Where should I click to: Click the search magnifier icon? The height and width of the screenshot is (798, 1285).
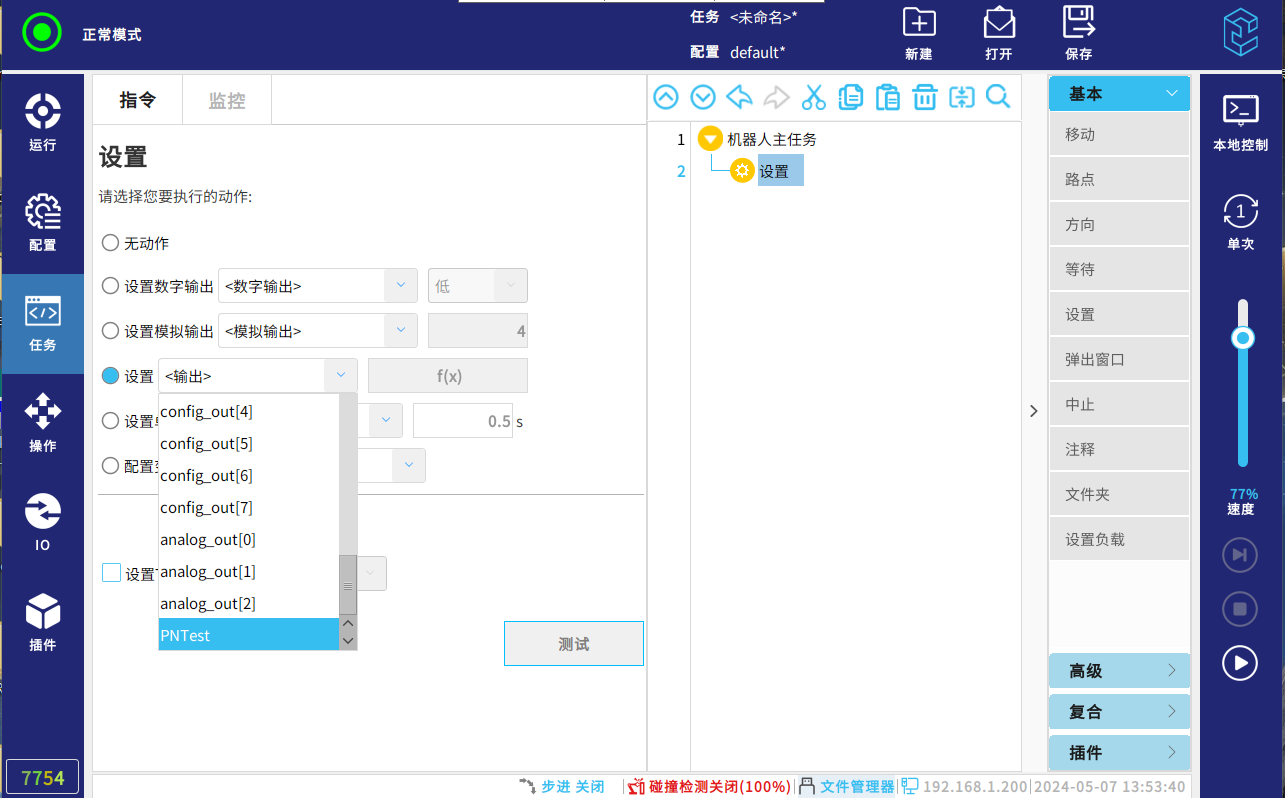[998, 97]
